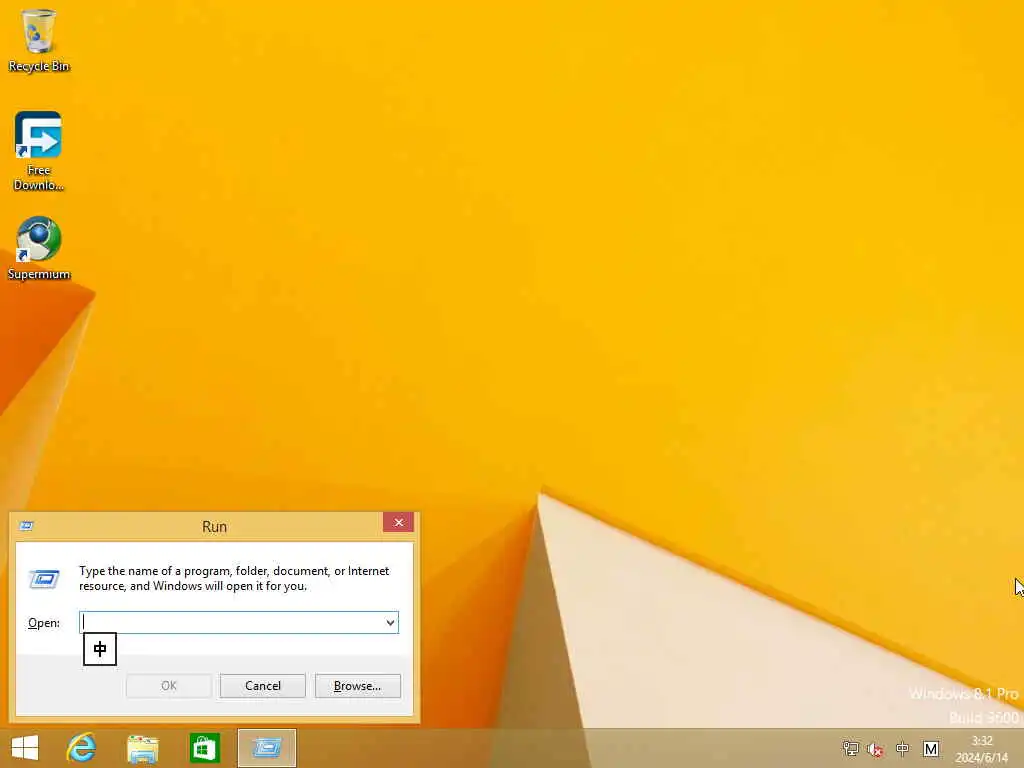Select the Free Download Manager shortcut
This screenshot has height=768, width=1024.
click(x=39, y=150)
